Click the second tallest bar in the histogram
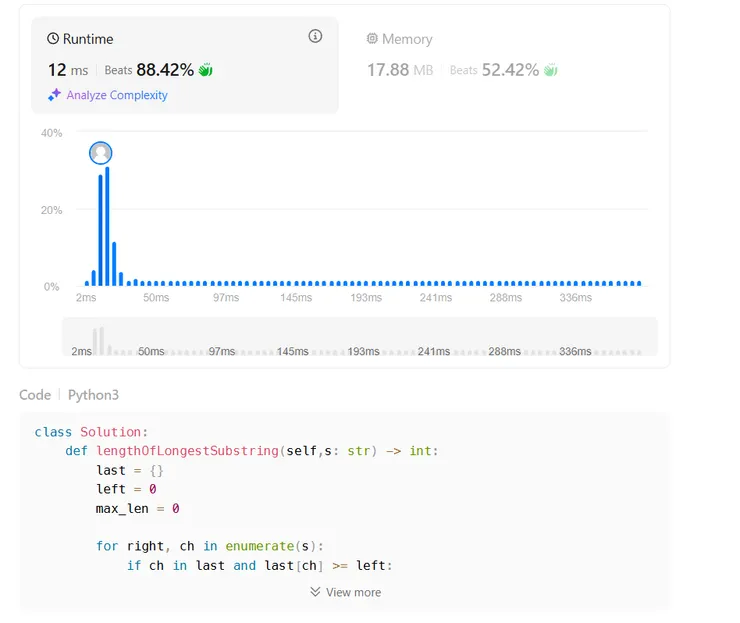 (x=100, y=232)
